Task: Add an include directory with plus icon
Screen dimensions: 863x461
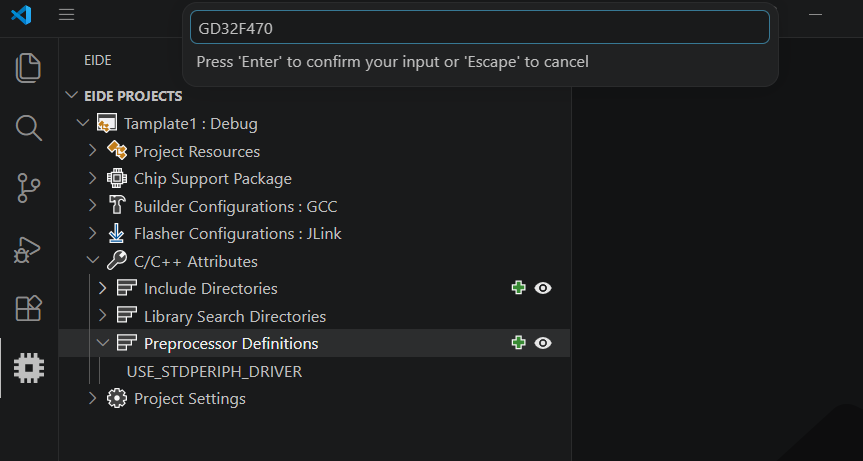Action: click(518, 288)
